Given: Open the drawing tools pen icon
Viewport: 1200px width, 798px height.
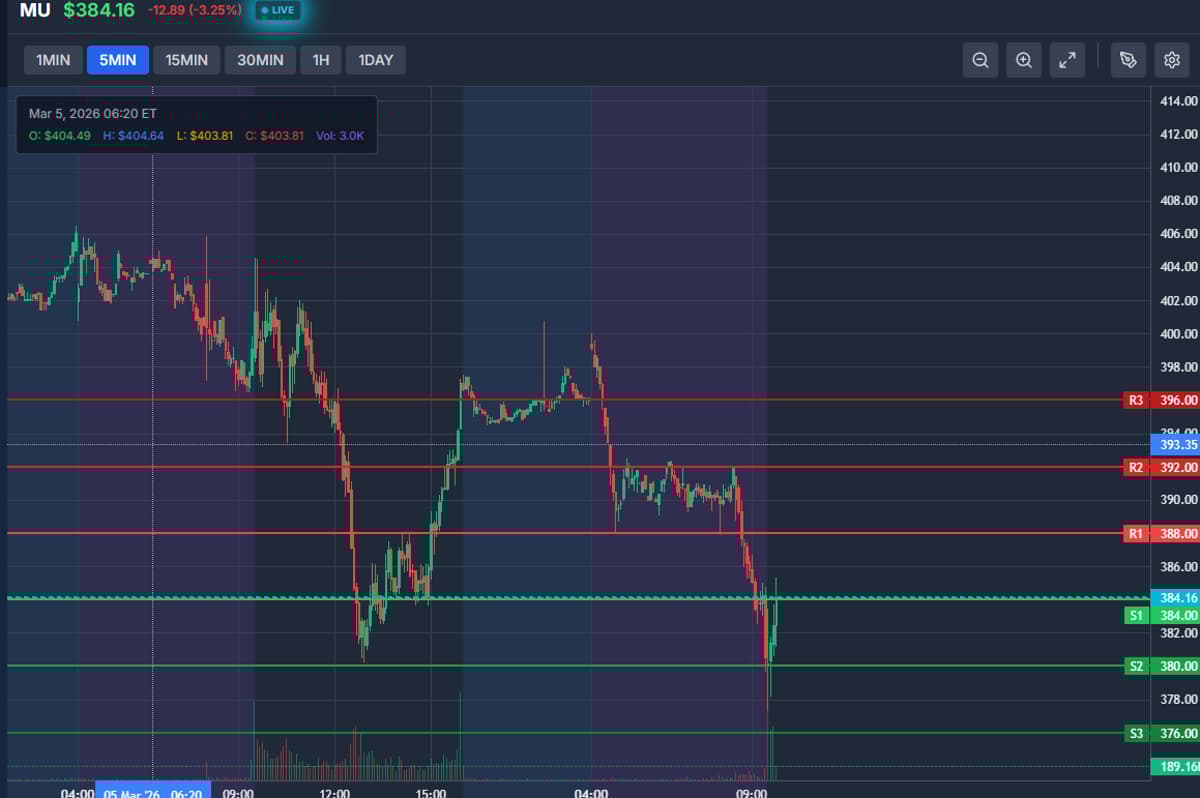Looking at the screenshot, I should (1128, 60).
